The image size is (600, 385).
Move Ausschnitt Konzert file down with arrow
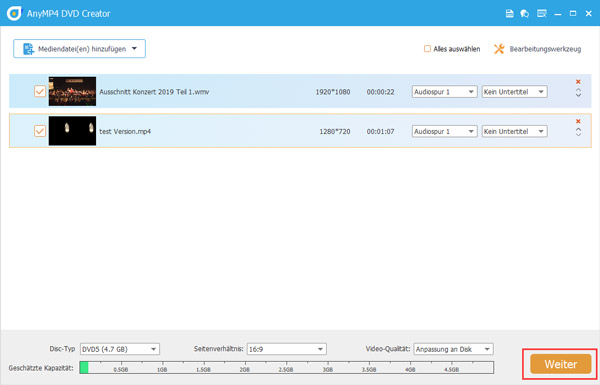[578, 95]
